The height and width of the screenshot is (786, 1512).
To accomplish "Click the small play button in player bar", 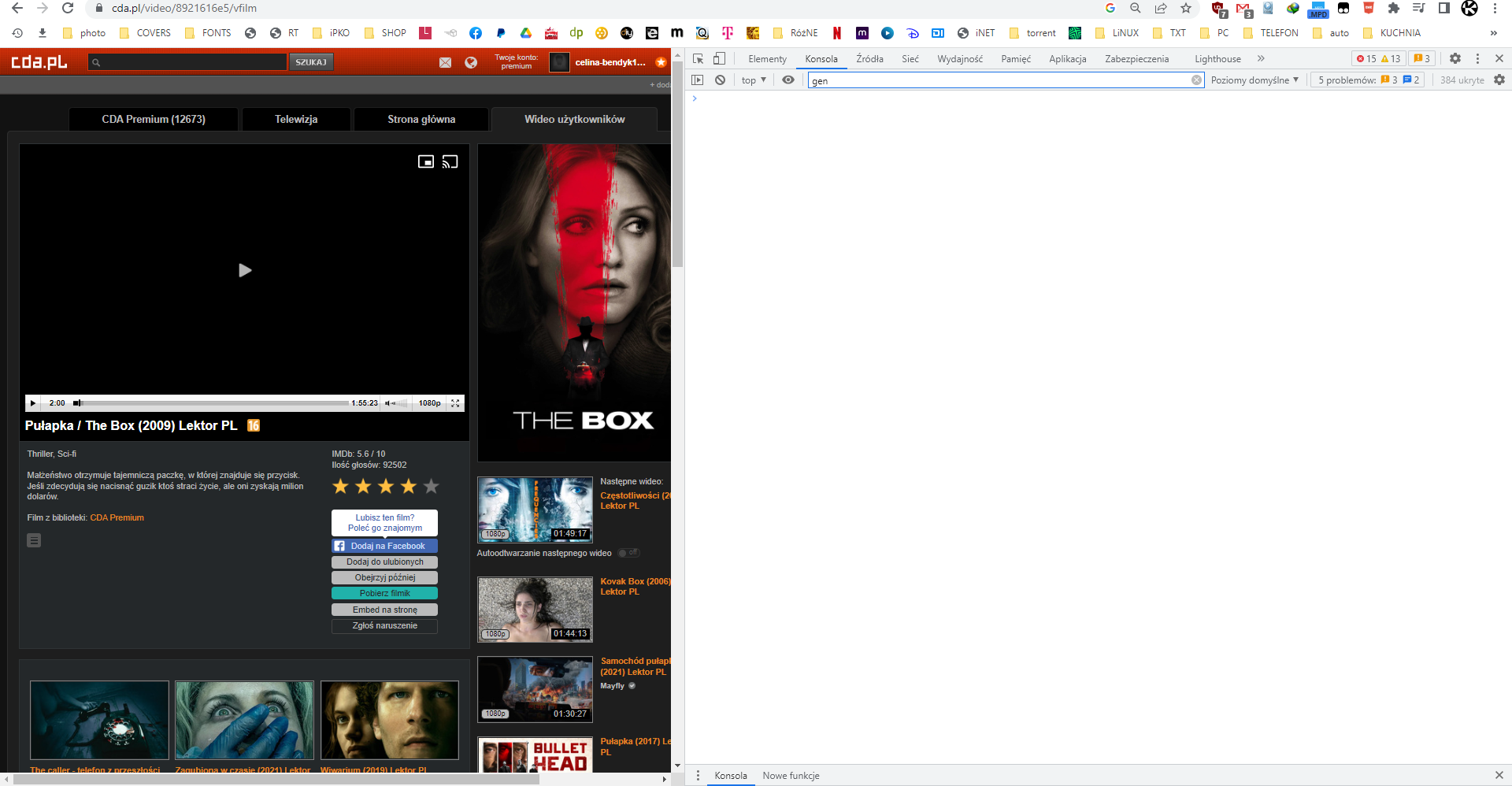I will click(x=32, y=403).
